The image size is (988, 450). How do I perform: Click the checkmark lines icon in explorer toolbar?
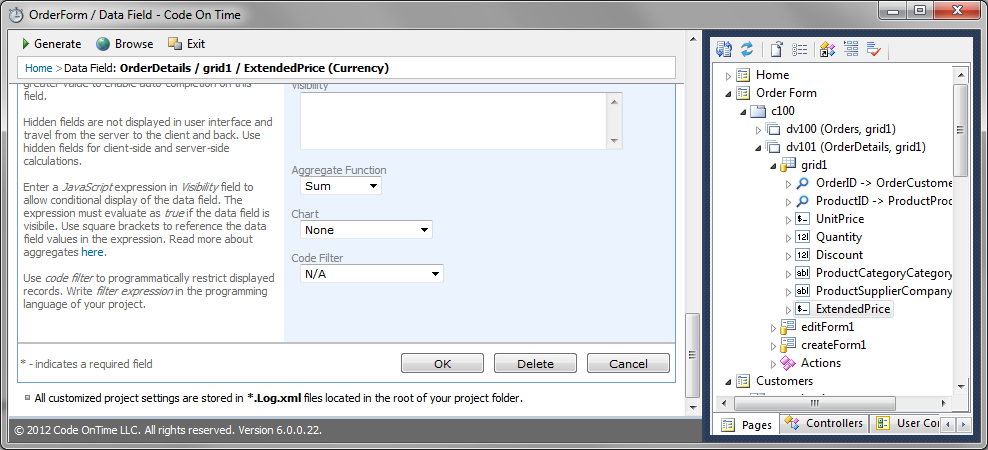coord(873,49)
